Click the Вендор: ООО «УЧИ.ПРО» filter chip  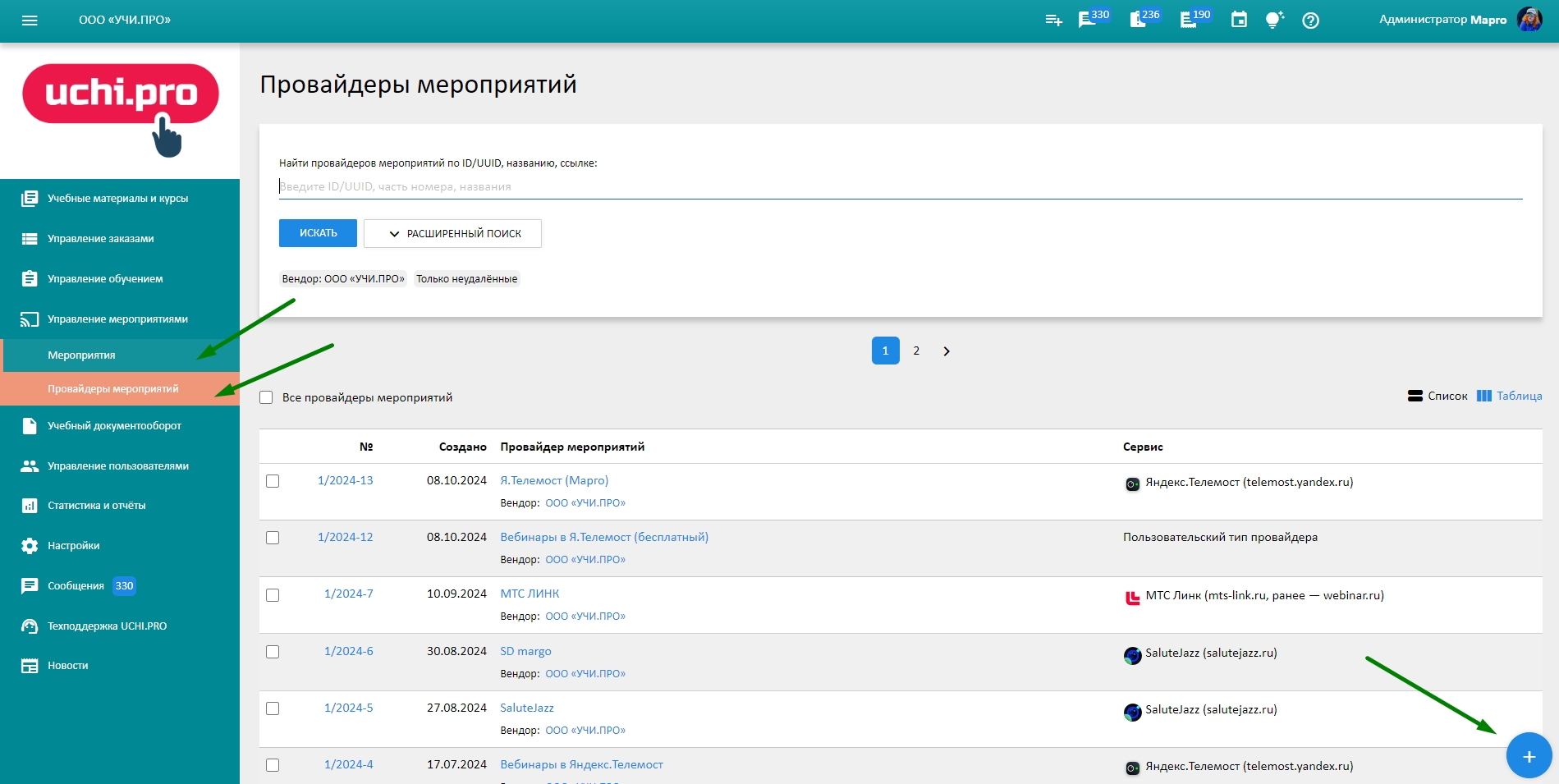pyautogui.click(x=343, y=279)
